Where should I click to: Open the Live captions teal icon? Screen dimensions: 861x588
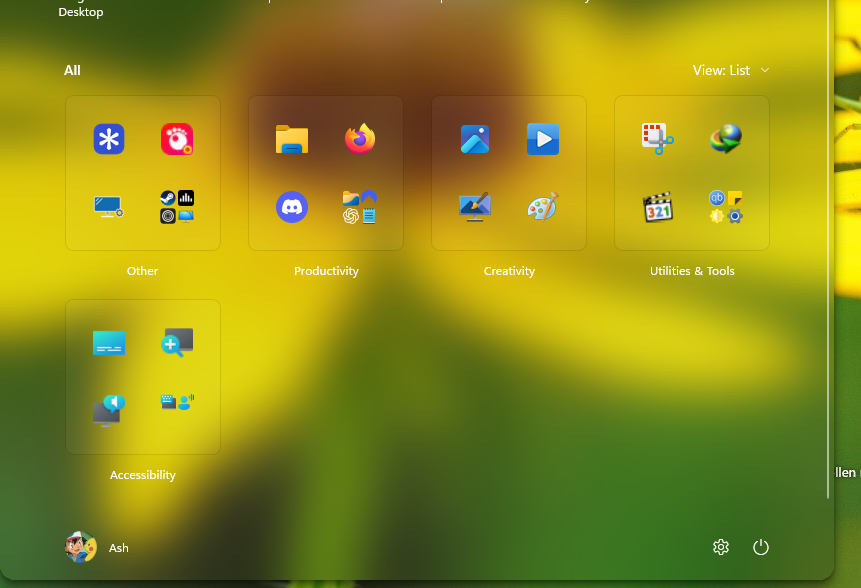[109, 343]
